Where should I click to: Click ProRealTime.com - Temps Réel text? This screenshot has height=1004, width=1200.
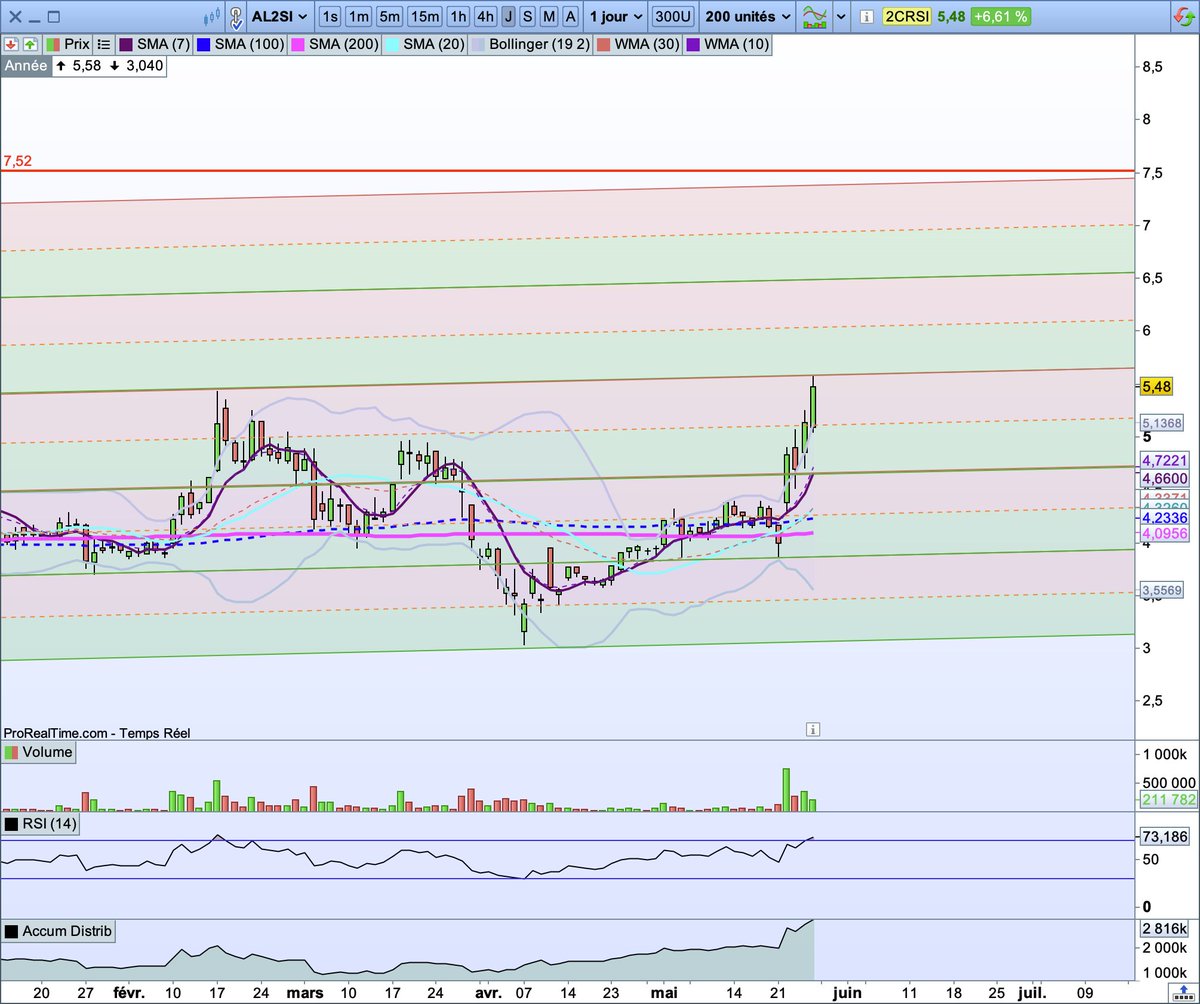(x=97, y=733)
